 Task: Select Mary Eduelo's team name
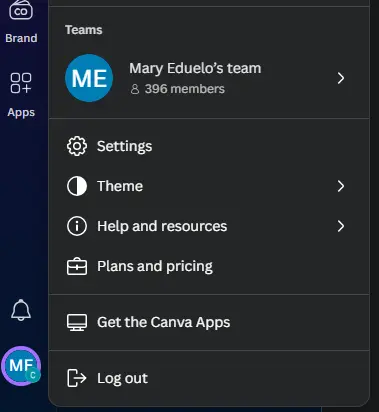[195, 69]
